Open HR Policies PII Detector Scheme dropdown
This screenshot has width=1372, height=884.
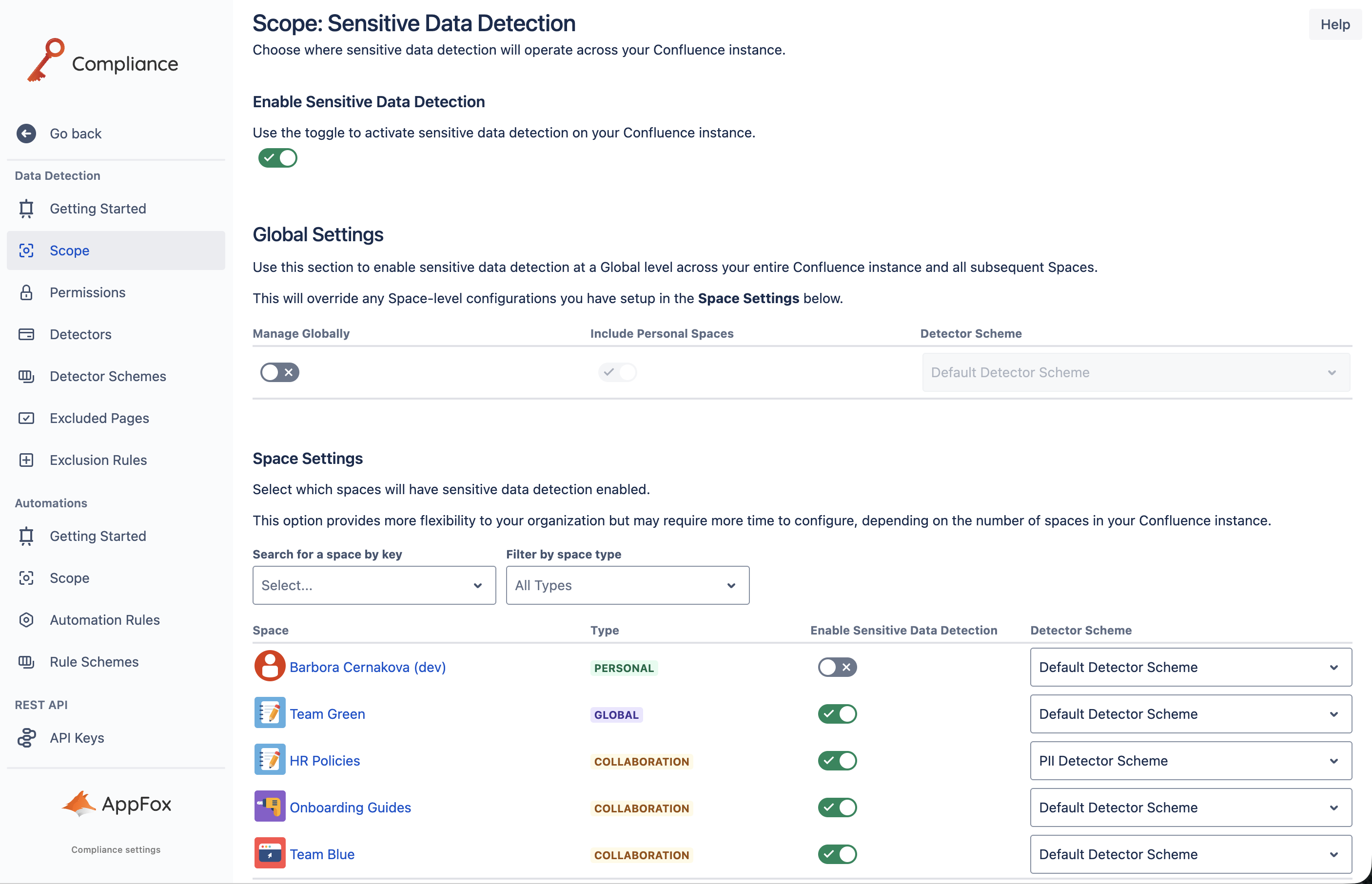click(x=1191, y=761)
